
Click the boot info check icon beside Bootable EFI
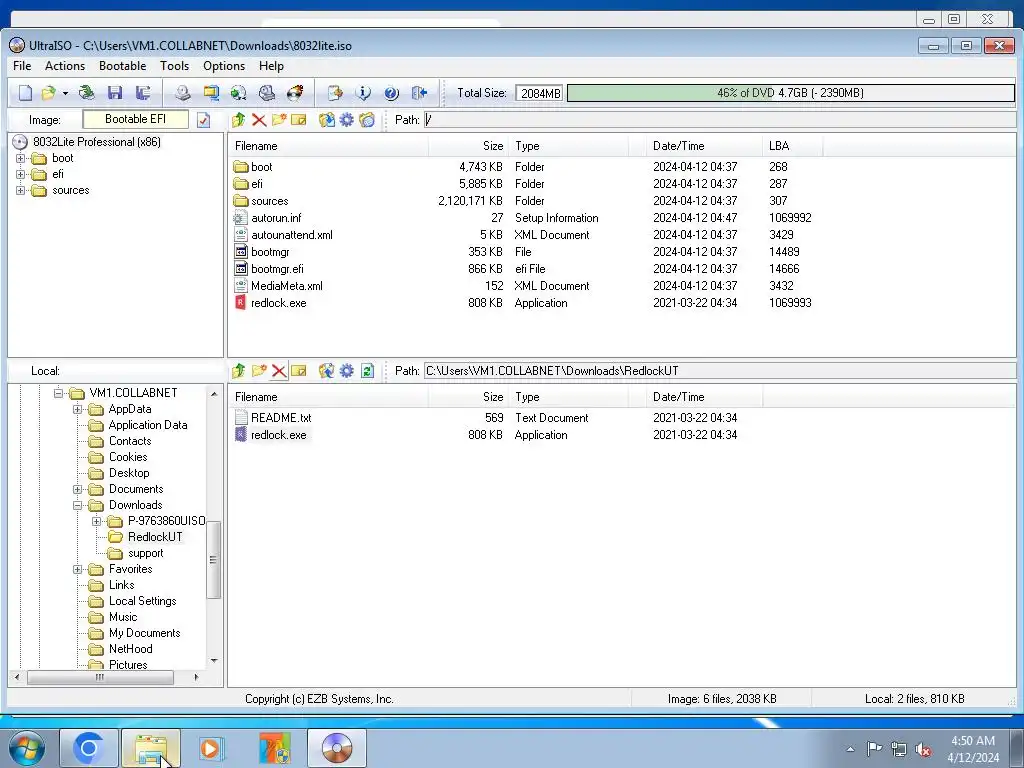pos(204,120)
